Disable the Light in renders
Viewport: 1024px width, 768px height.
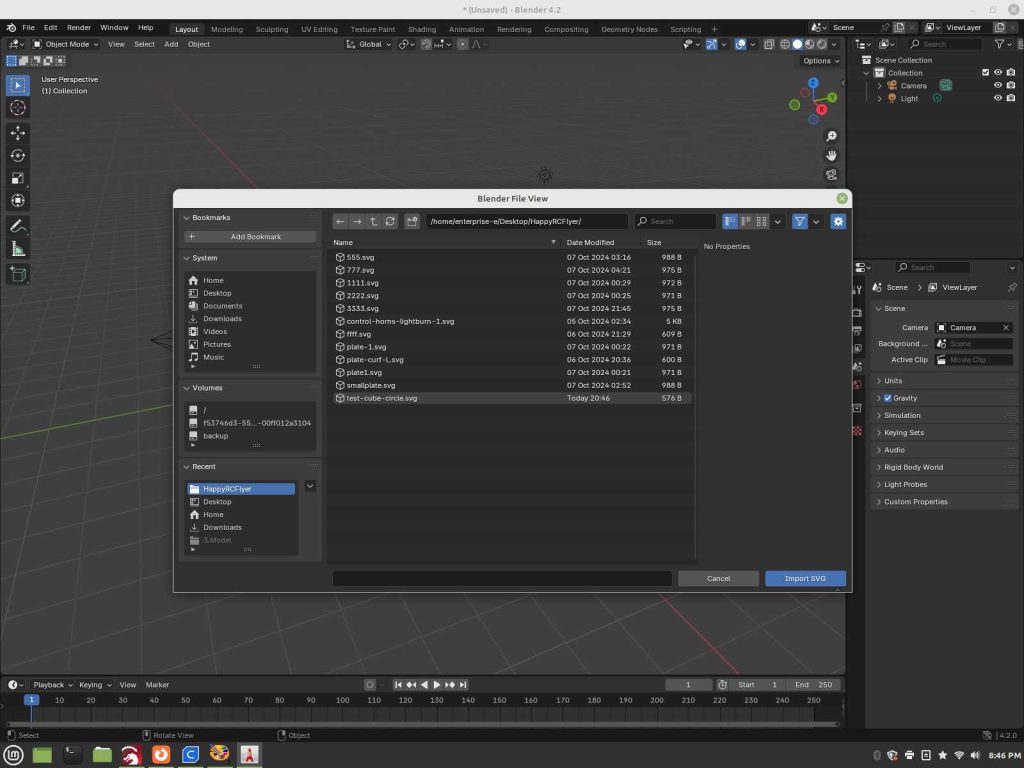[x=1011, y=99]
